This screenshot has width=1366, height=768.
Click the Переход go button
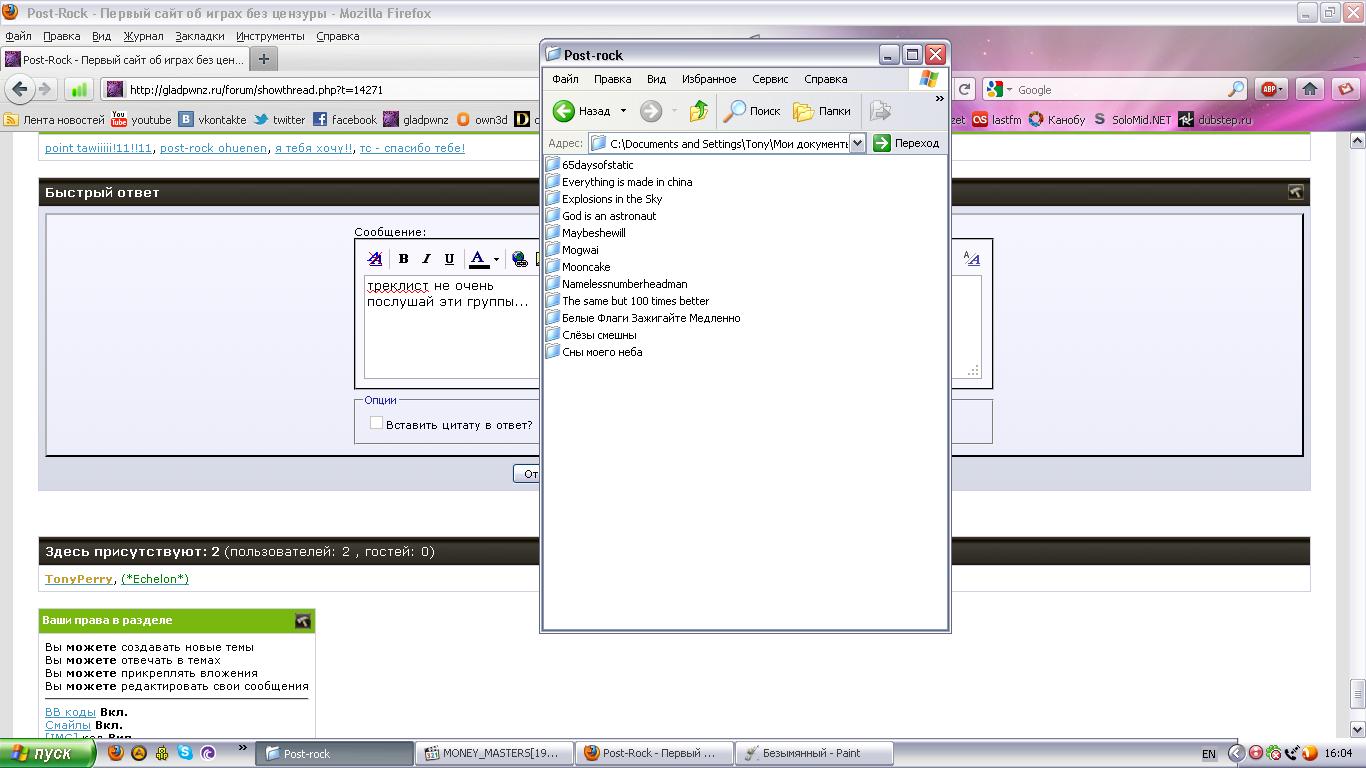coord(906,143)
